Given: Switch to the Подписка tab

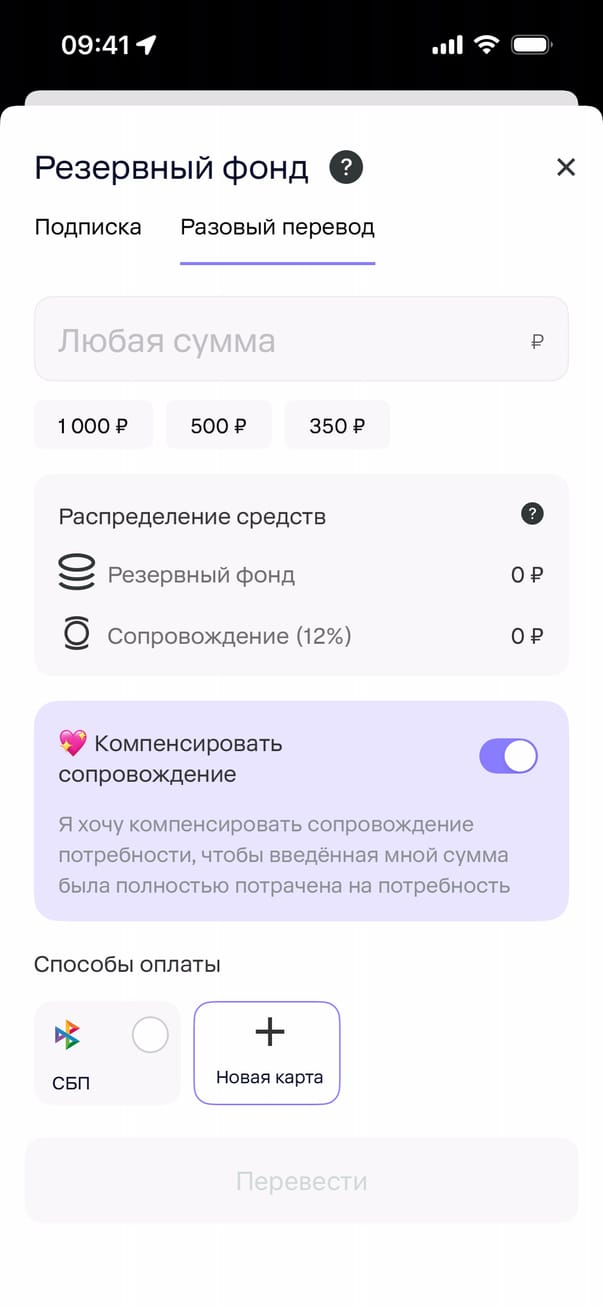Looking at the screenshot, I should click(88, 227).
